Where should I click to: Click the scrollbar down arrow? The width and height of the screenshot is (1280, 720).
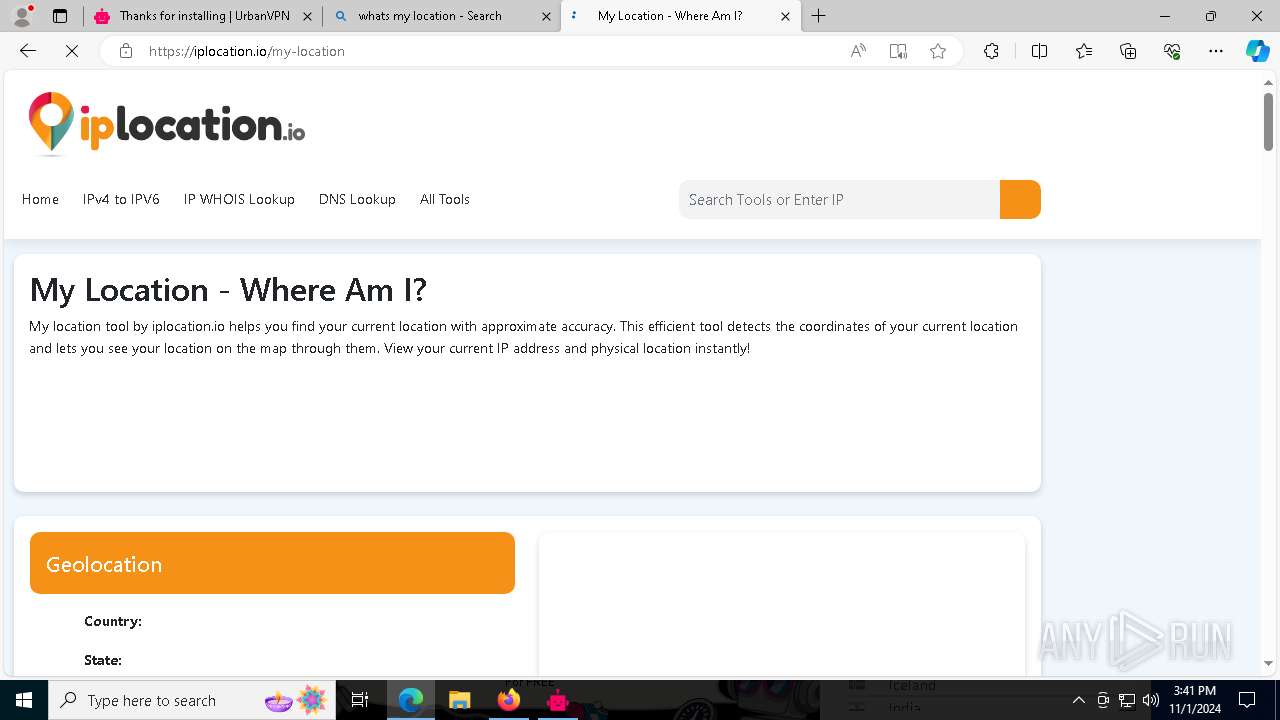point(1268,663)
